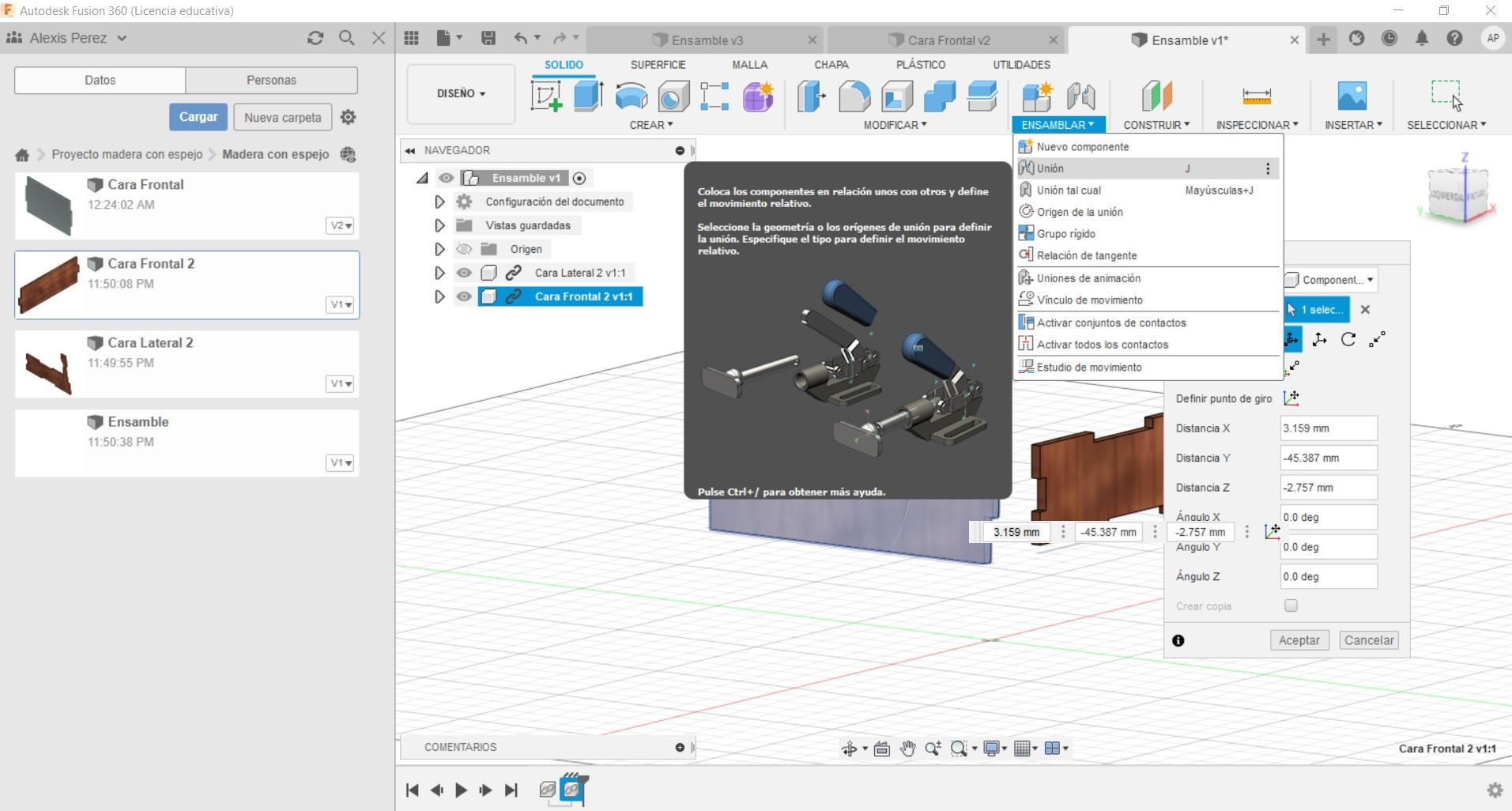The image size is (1512, 811).
Task: Show the hidden Origen folder
Action: click(464, 249)
